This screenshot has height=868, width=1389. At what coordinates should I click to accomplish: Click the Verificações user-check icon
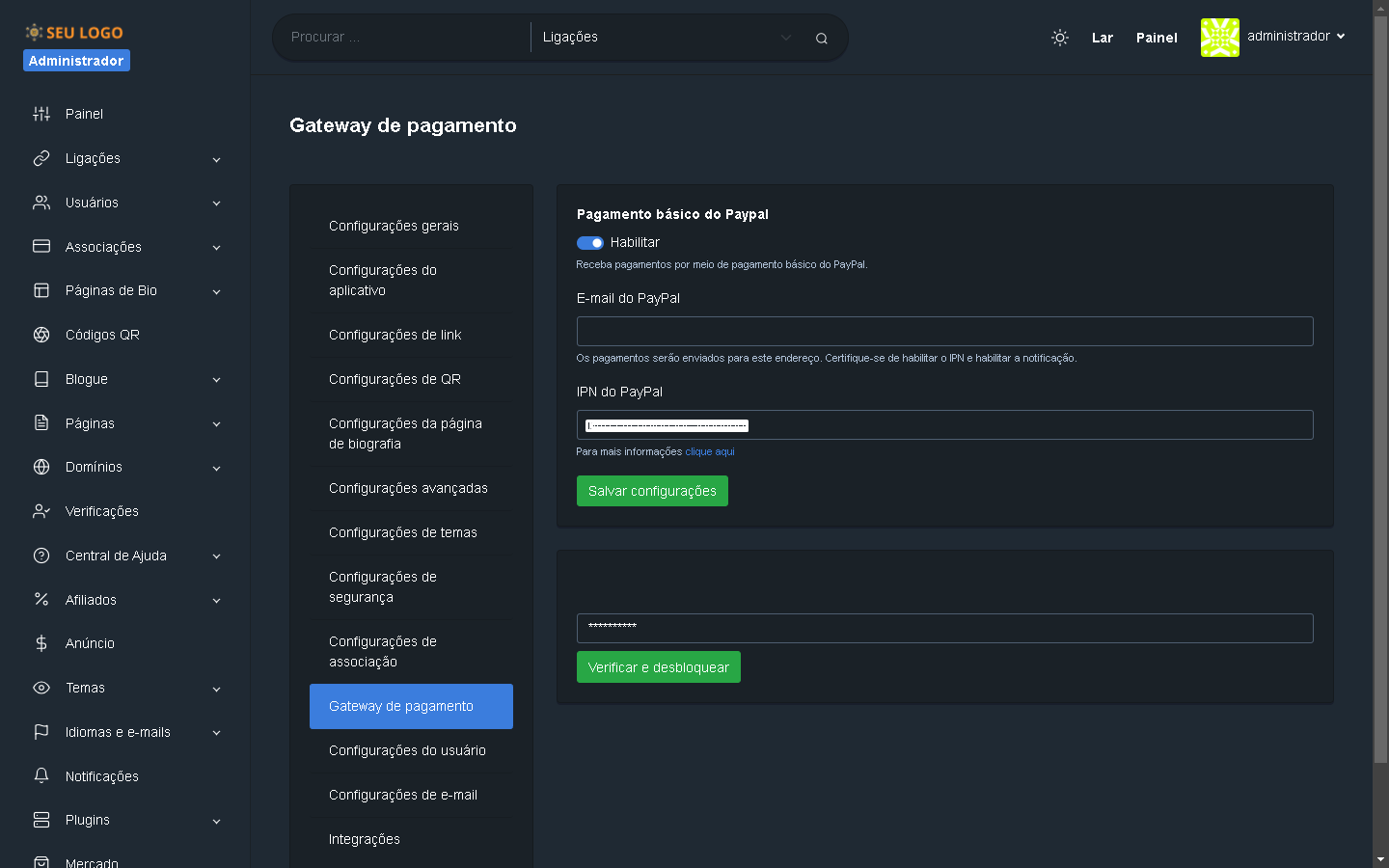41,511
